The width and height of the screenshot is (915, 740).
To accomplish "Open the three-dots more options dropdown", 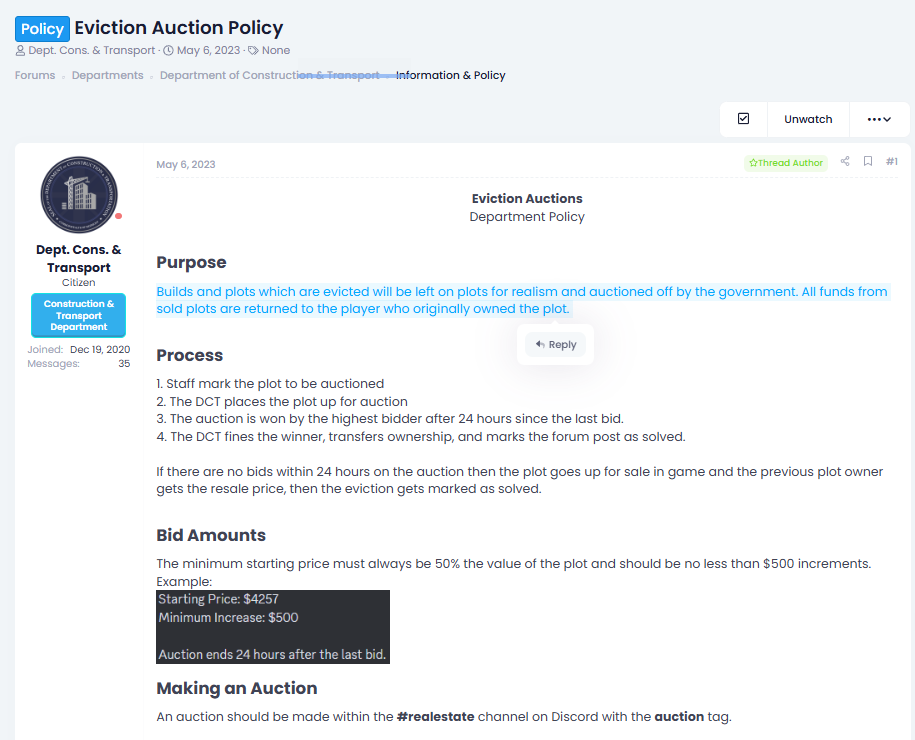I will [x=879, y=119].
